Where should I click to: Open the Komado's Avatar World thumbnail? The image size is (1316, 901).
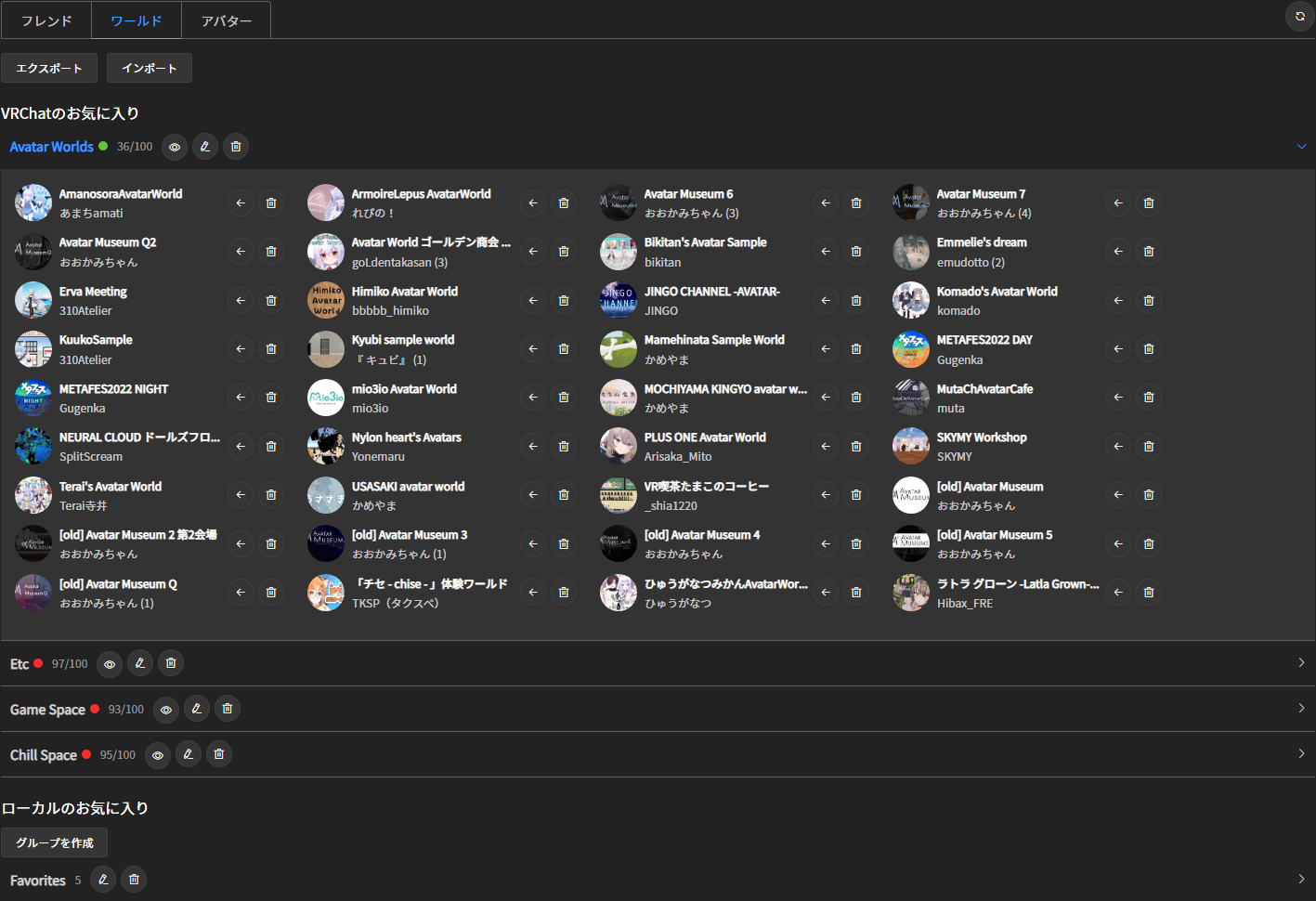[x=910, y=300]
